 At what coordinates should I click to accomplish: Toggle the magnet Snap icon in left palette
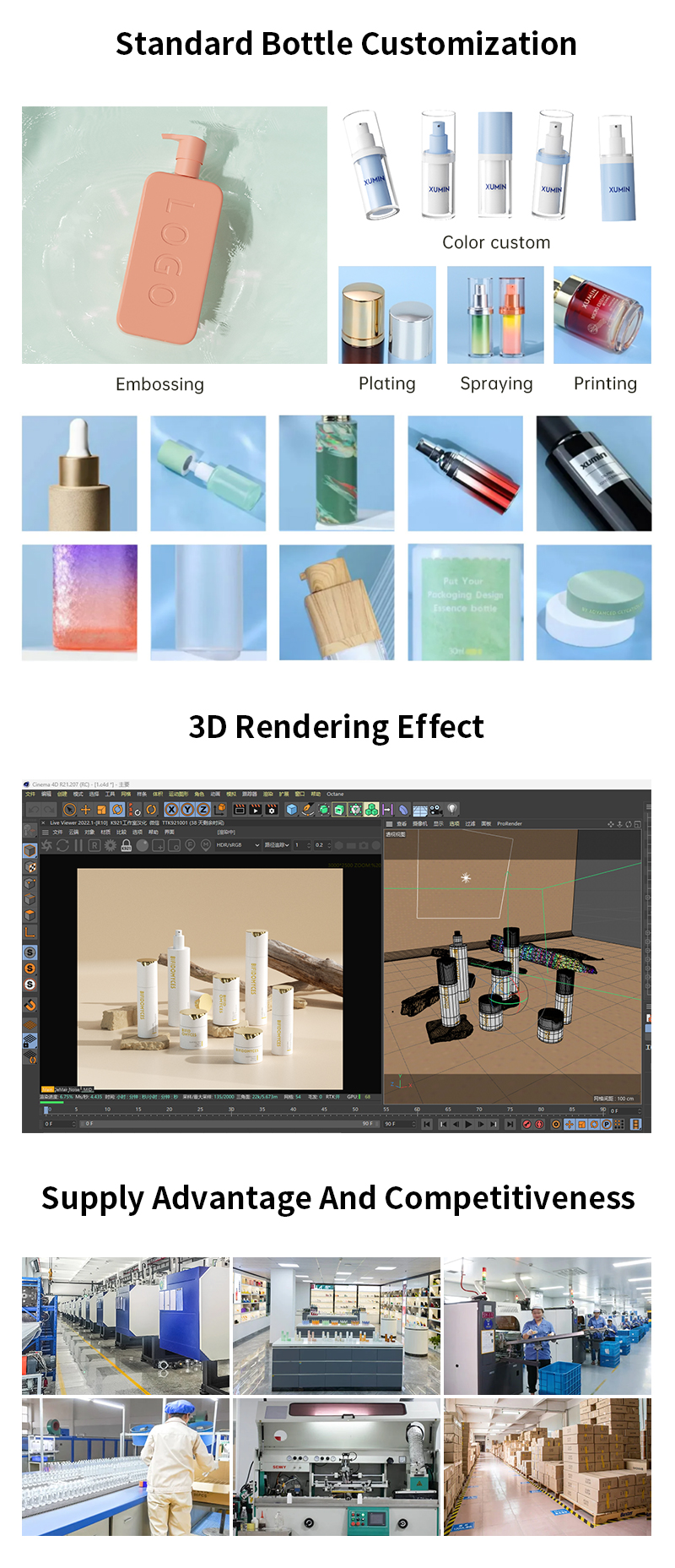(x=30, y=1005)
